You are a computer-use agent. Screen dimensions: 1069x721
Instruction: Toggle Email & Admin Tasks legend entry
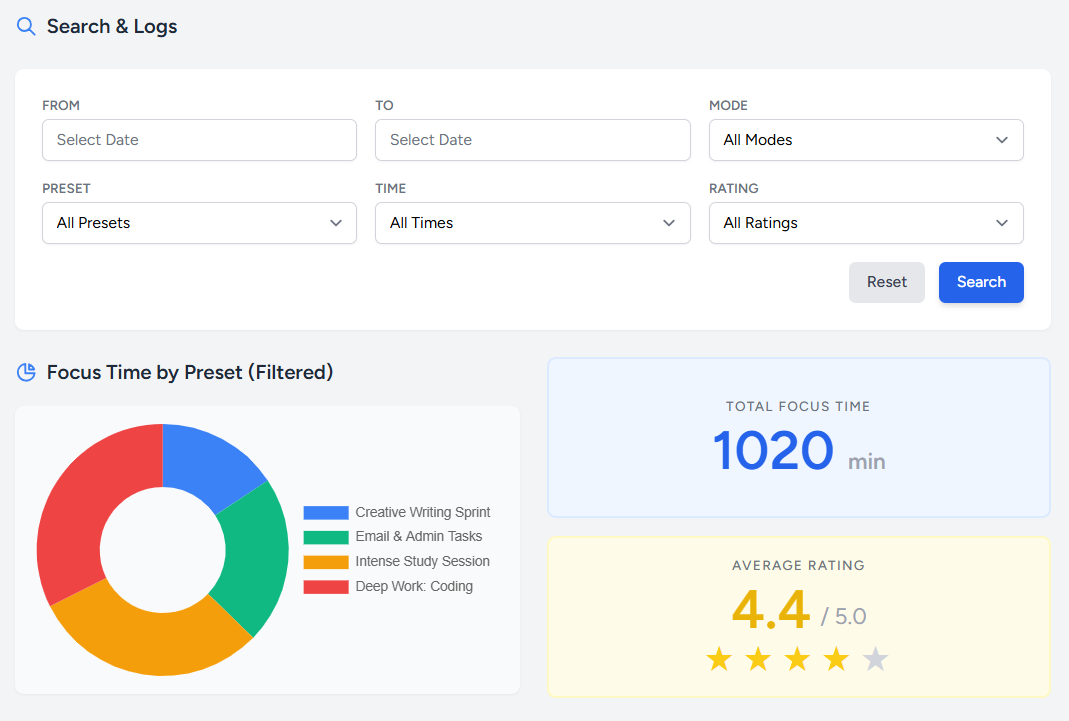click(418, 537)
